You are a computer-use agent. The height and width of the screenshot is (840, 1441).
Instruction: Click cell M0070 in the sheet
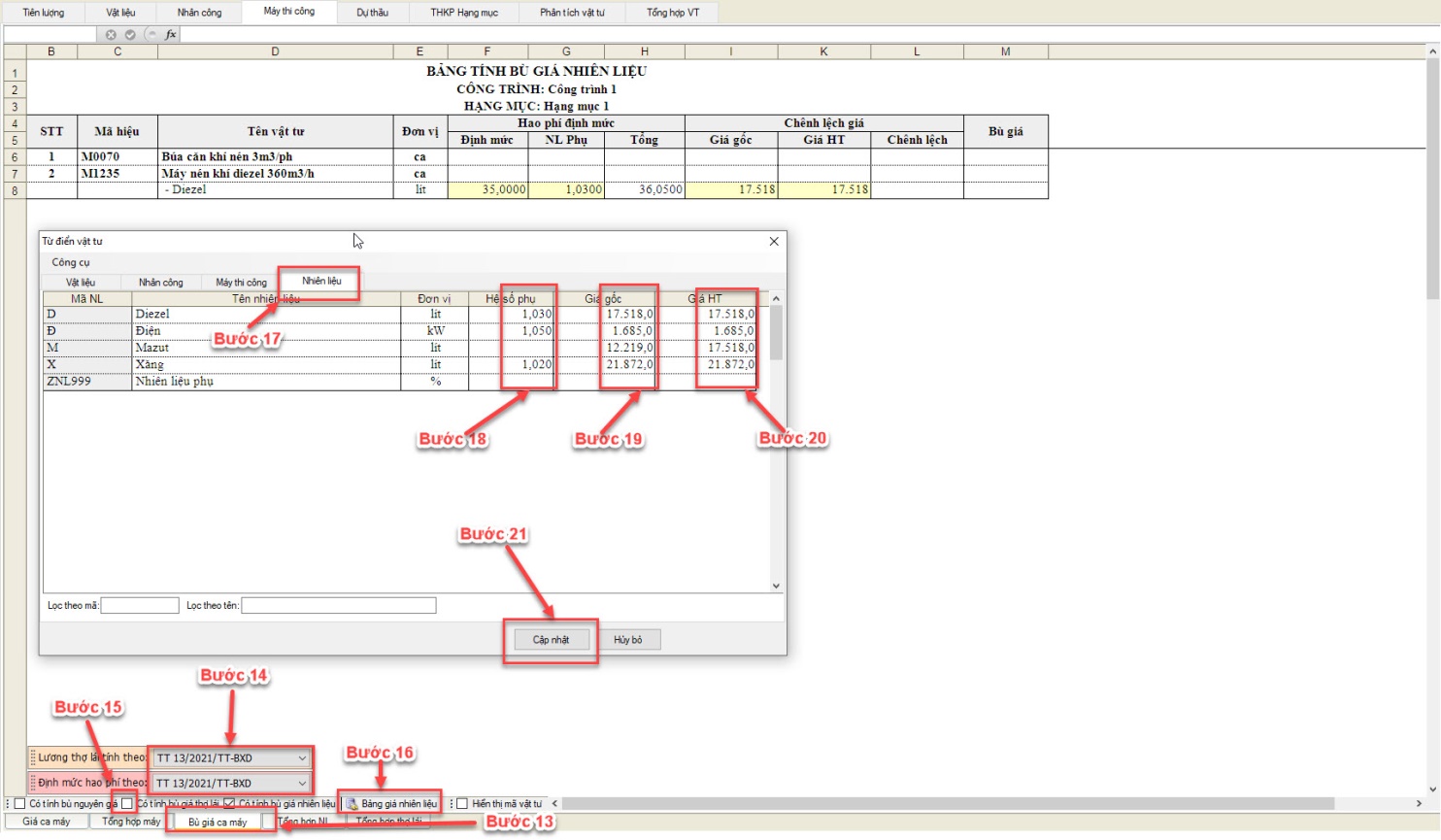[117, 156]
